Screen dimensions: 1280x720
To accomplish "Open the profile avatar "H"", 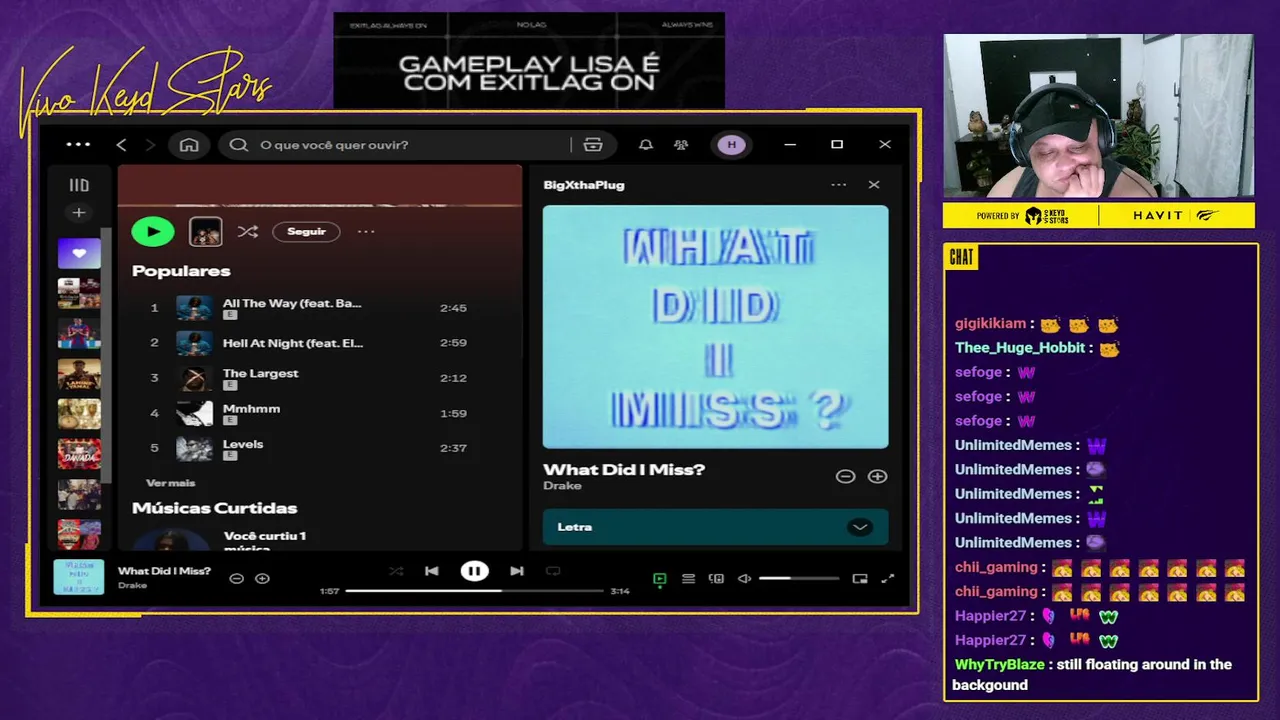I will point(732,145).
